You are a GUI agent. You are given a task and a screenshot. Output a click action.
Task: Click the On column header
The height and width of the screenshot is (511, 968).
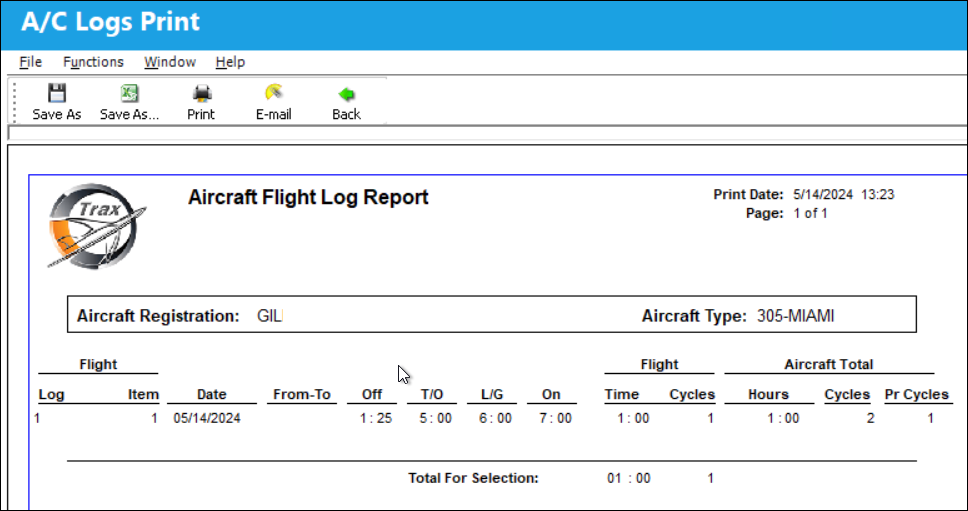pyautogui.click(x=551, y=394)
